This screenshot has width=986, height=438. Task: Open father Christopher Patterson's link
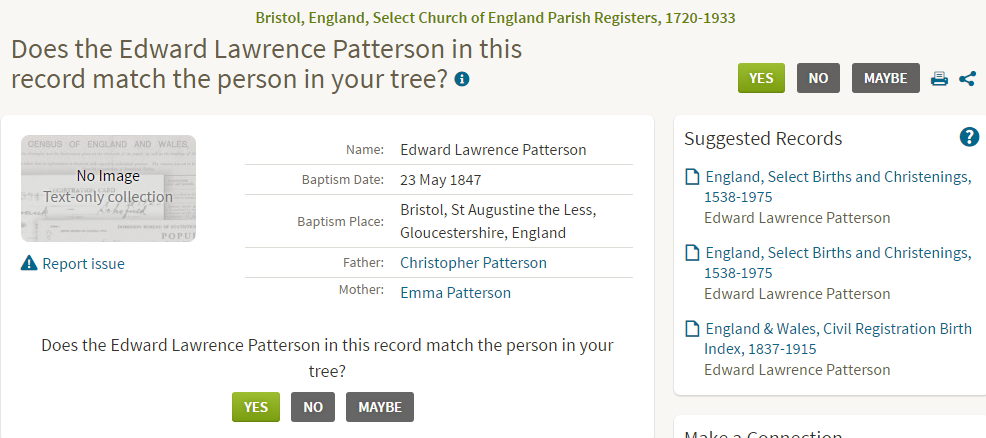point(473,263)
